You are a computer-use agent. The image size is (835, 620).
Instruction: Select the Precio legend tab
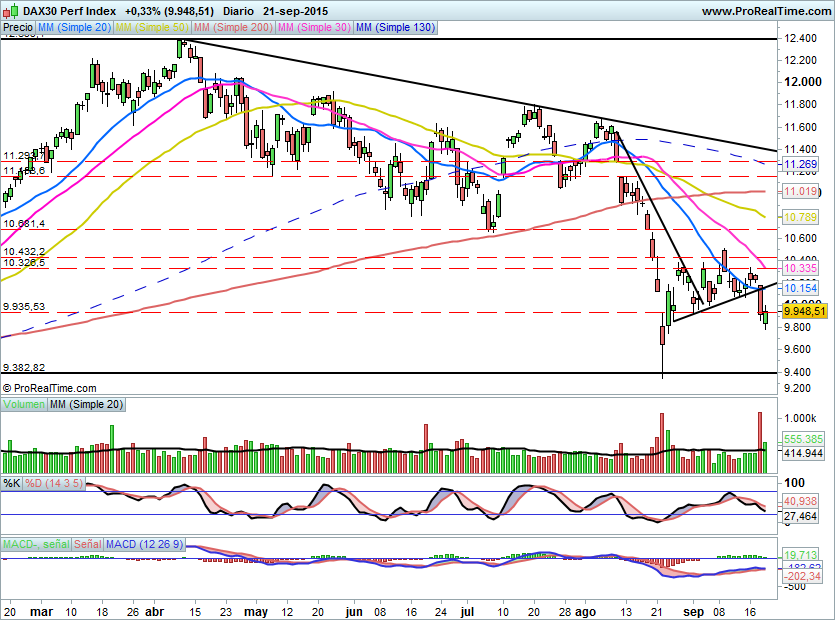click(x=18, y=27)
